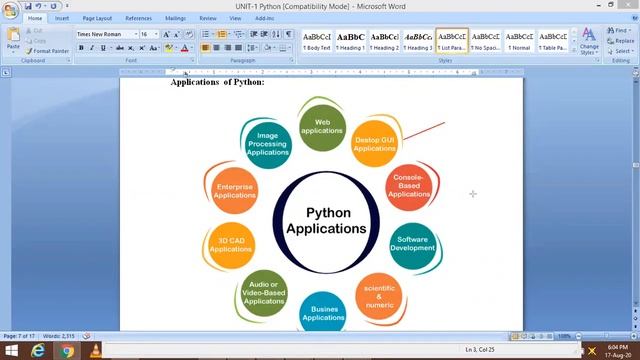Open the View tab
This screenshot has width=640, height=360.
point(235,18)
